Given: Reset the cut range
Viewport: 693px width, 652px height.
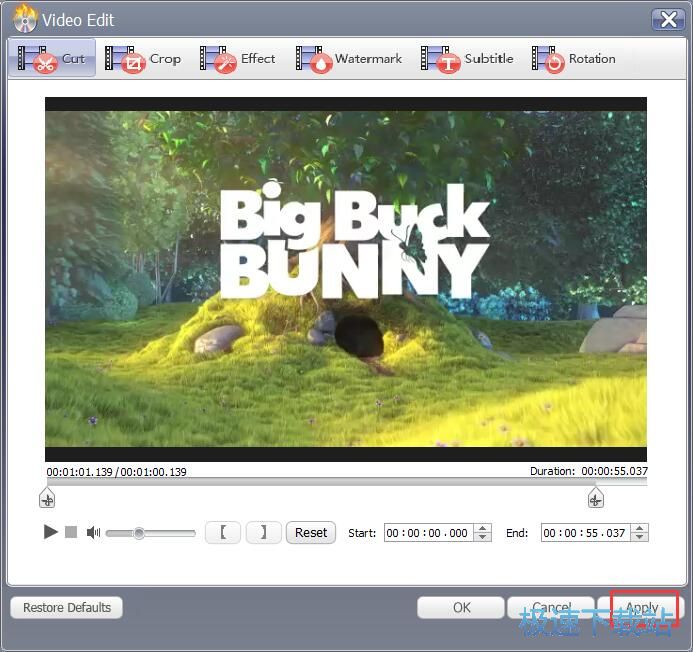Looking at the screenshot, I should click(x=311, y=532).
